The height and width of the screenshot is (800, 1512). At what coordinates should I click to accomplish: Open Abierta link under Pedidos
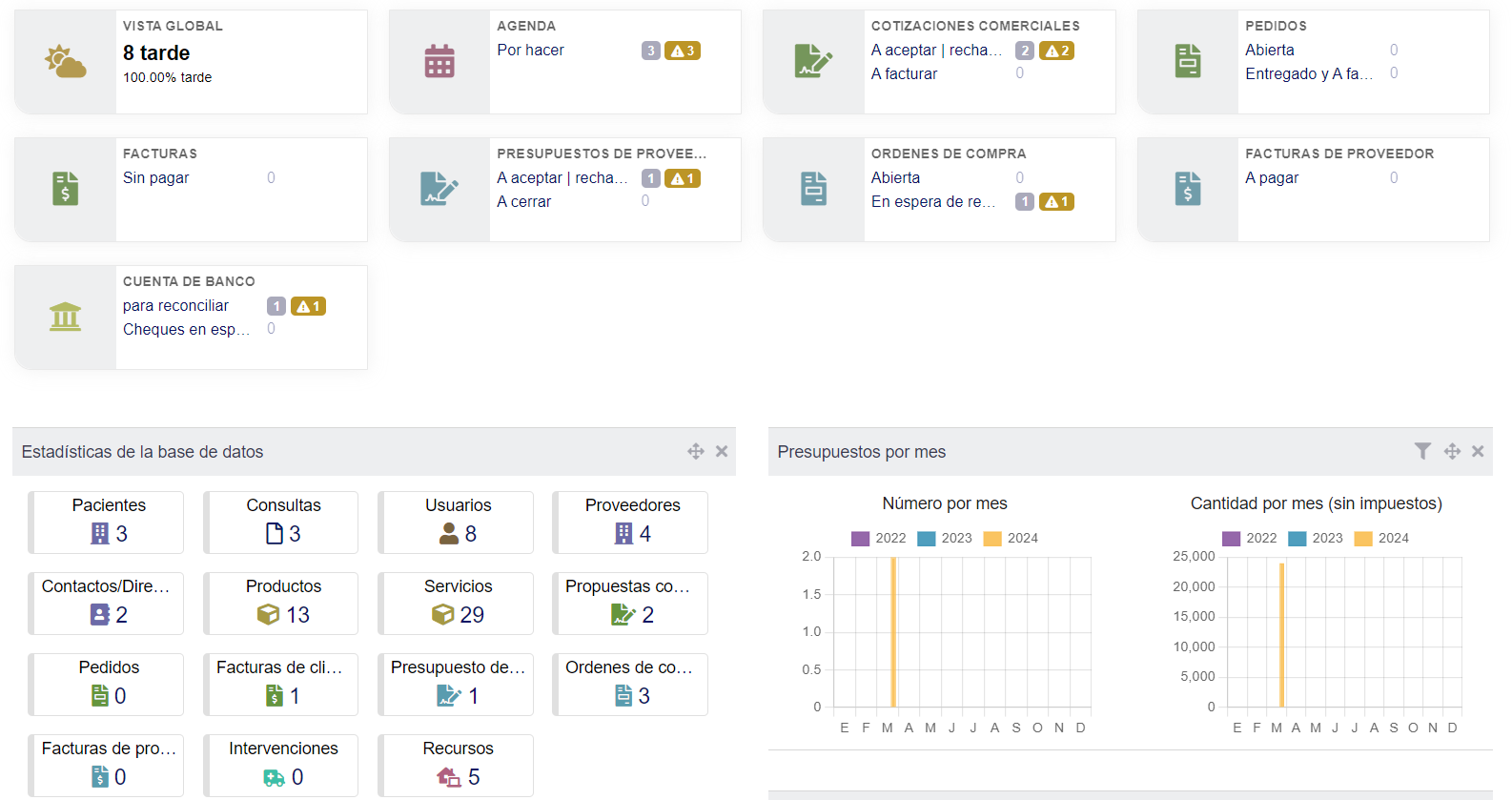click(x=1270, y=50)
